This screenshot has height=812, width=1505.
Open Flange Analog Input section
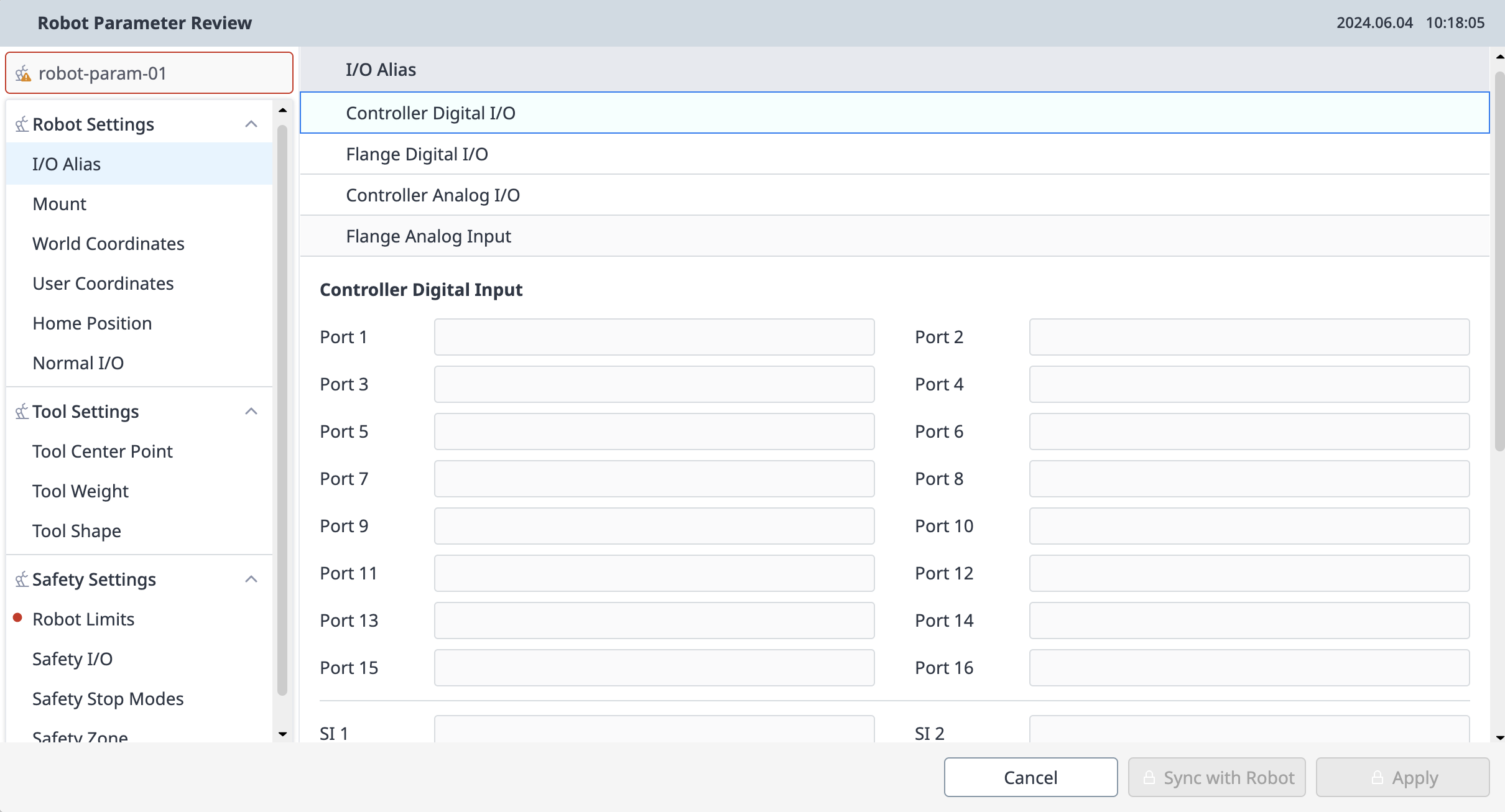click(428, 236)
